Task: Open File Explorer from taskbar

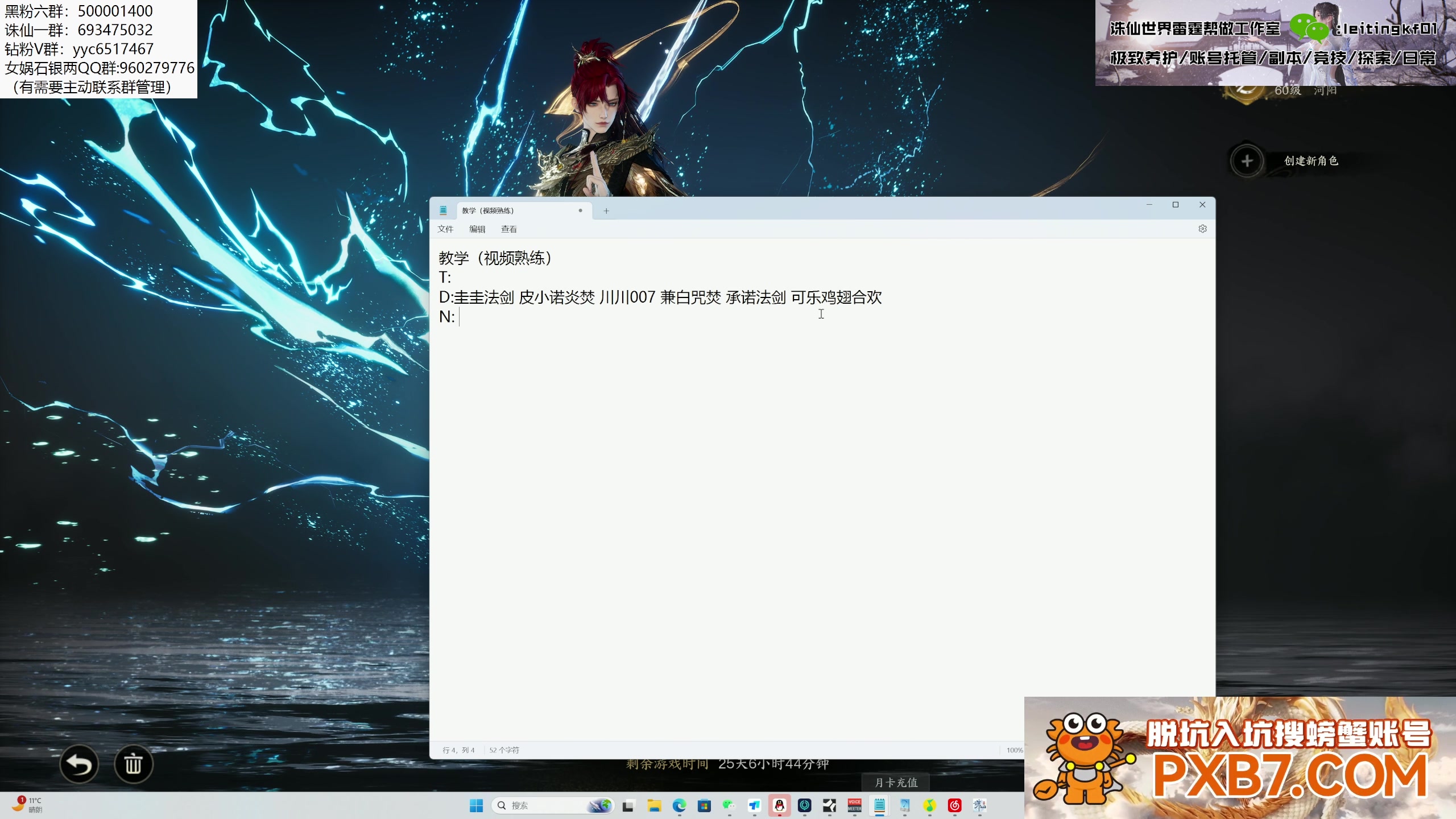Action: (x=654, y=805)
